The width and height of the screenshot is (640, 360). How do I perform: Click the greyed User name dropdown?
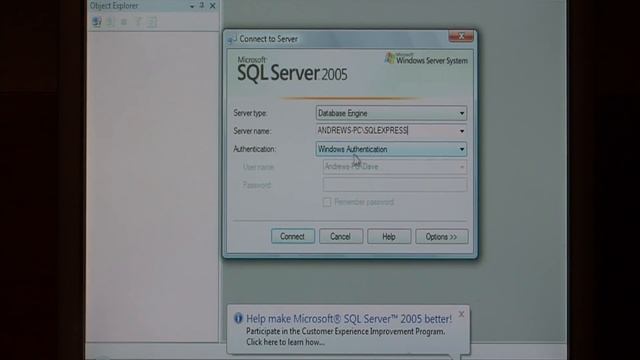395,167
